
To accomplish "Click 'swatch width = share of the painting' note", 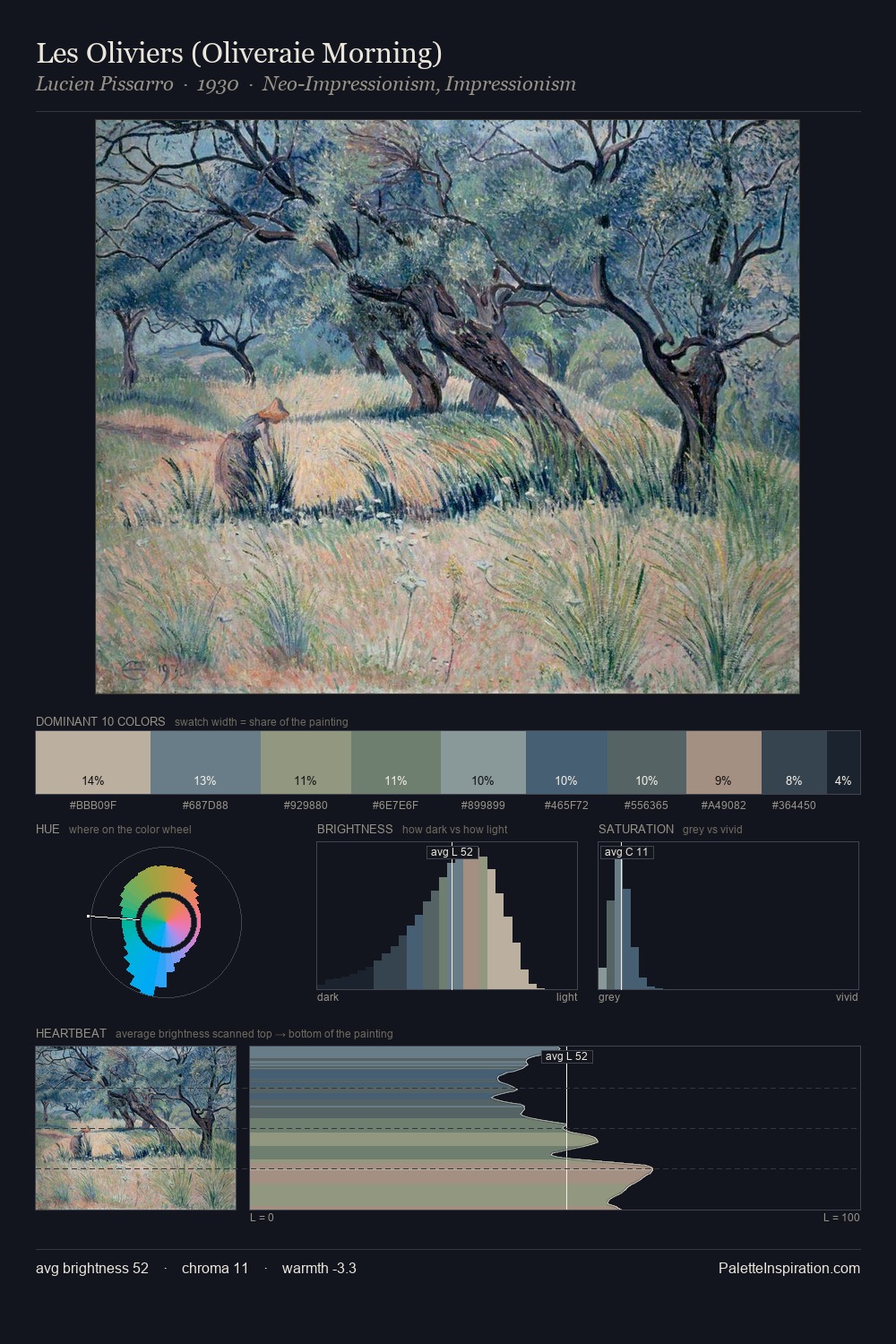I will click(x=262, y=722).
